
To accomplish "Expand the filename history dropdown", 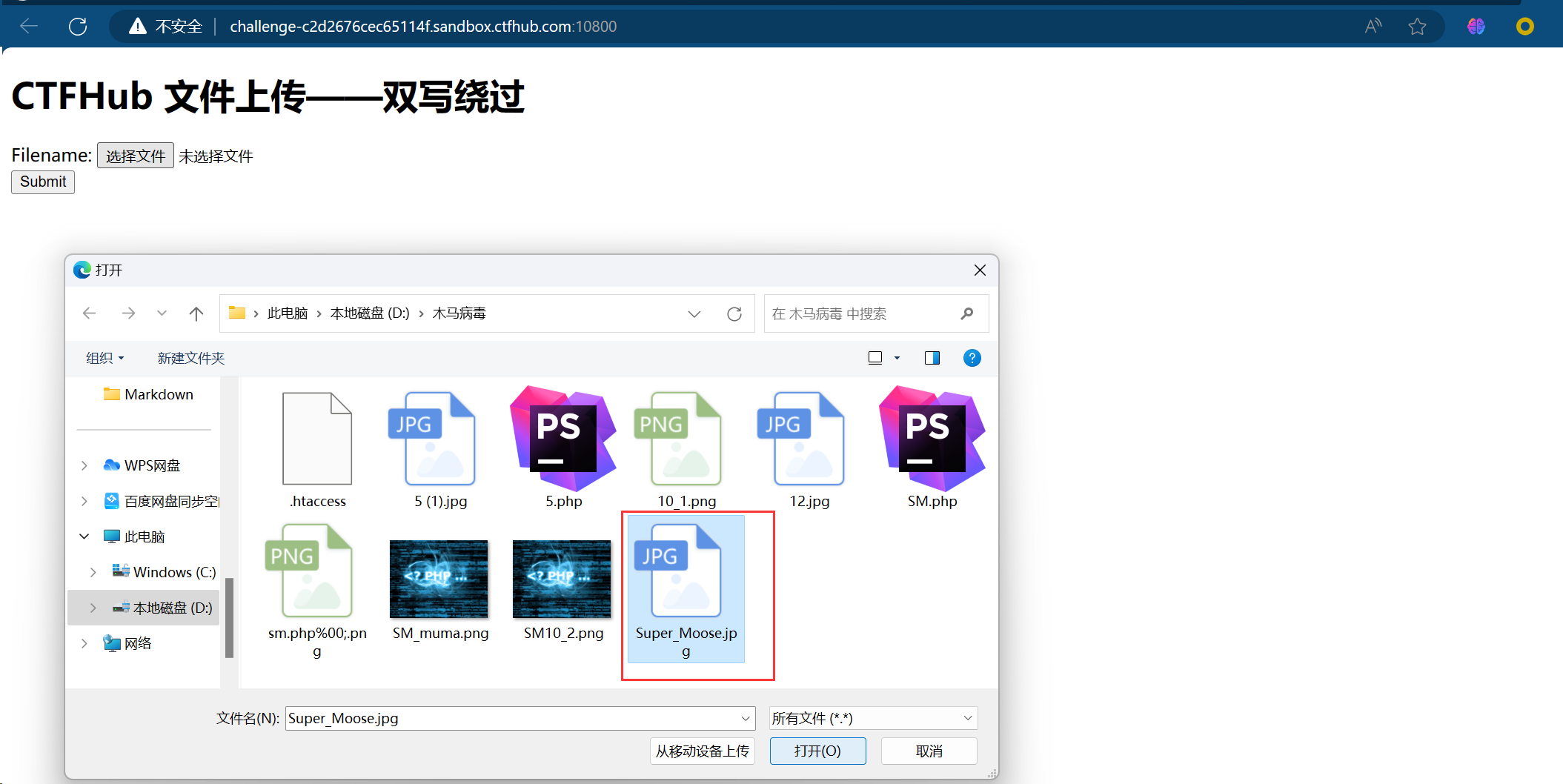I will (x=745, y=718).
